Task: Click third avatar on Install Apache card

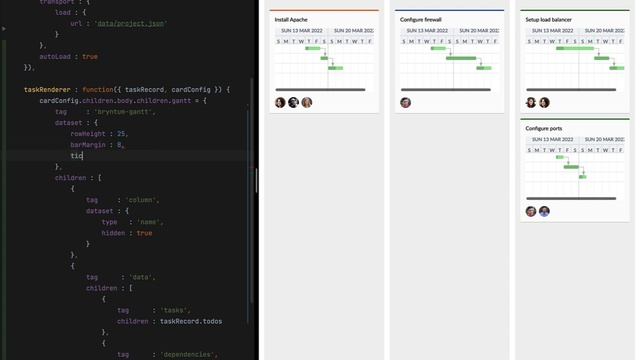Action: point(307,102)
